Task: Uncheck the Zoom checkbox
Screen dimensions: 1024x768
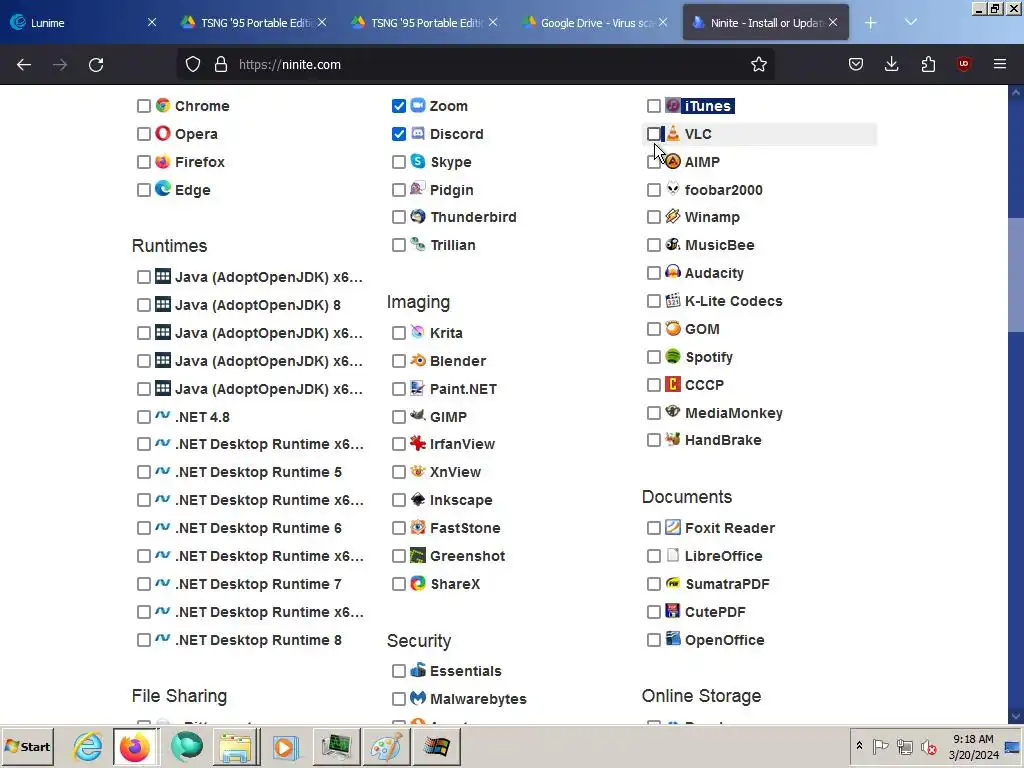Action: coord(398,106)
